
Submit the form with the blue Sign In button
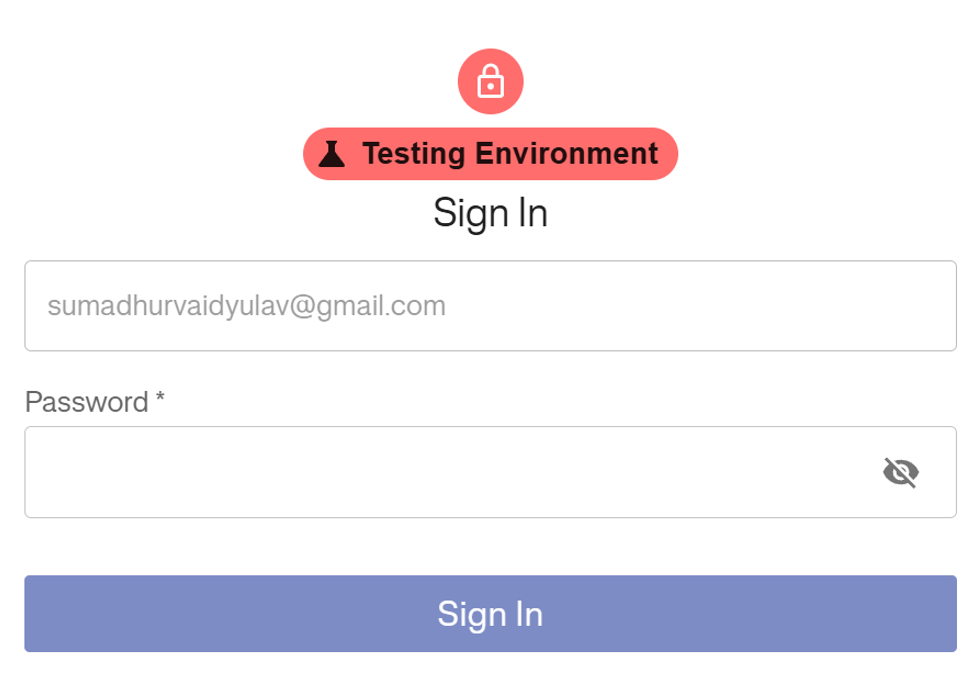490,615
